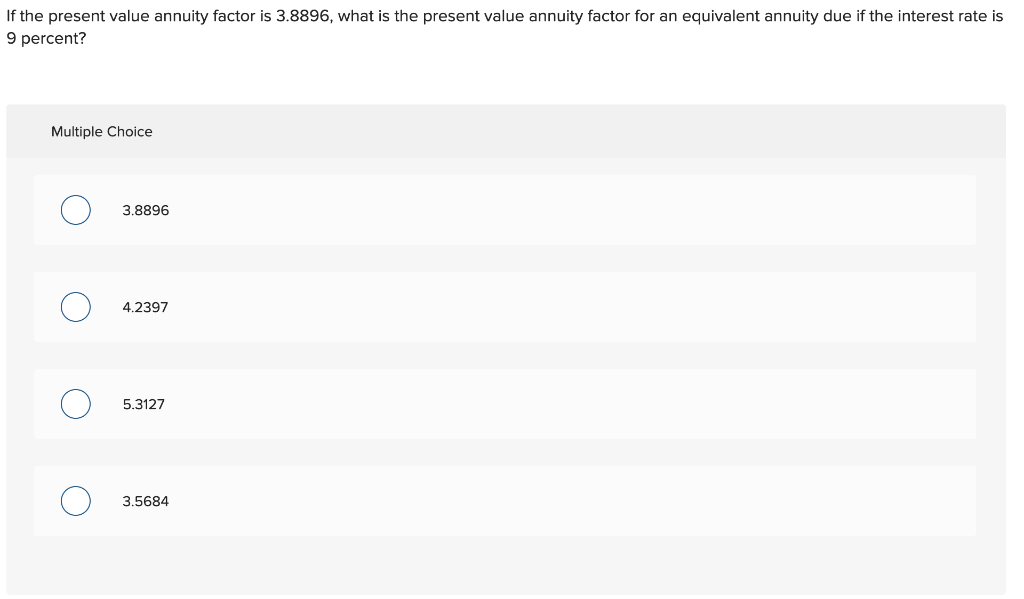Click the text 3.5684 in the fourth option
Image resolution: width=1024 pixels, height=599 pixels.
pyautogui.click(x=145, y=501)
